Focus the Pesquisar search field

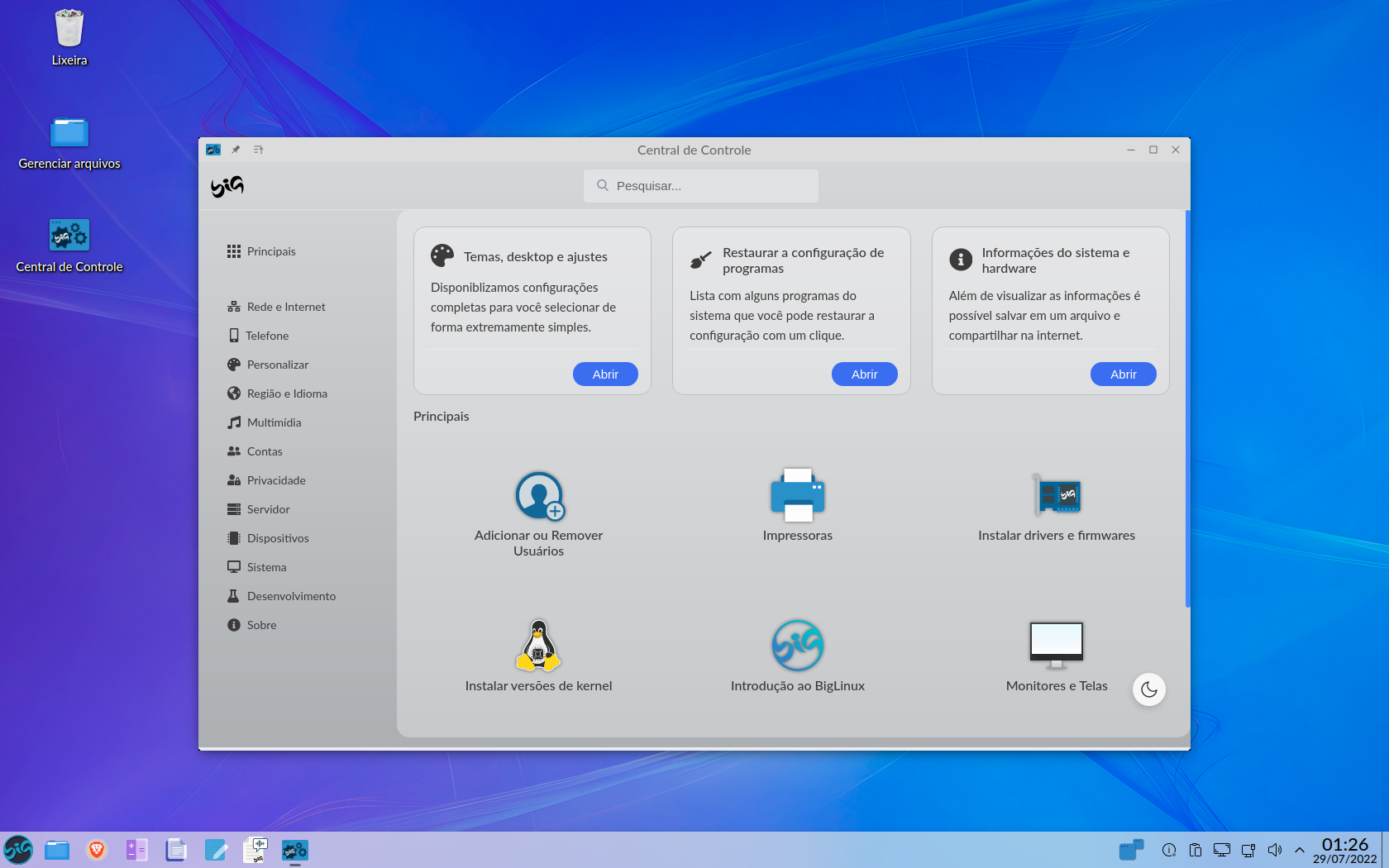pos(701,186)
